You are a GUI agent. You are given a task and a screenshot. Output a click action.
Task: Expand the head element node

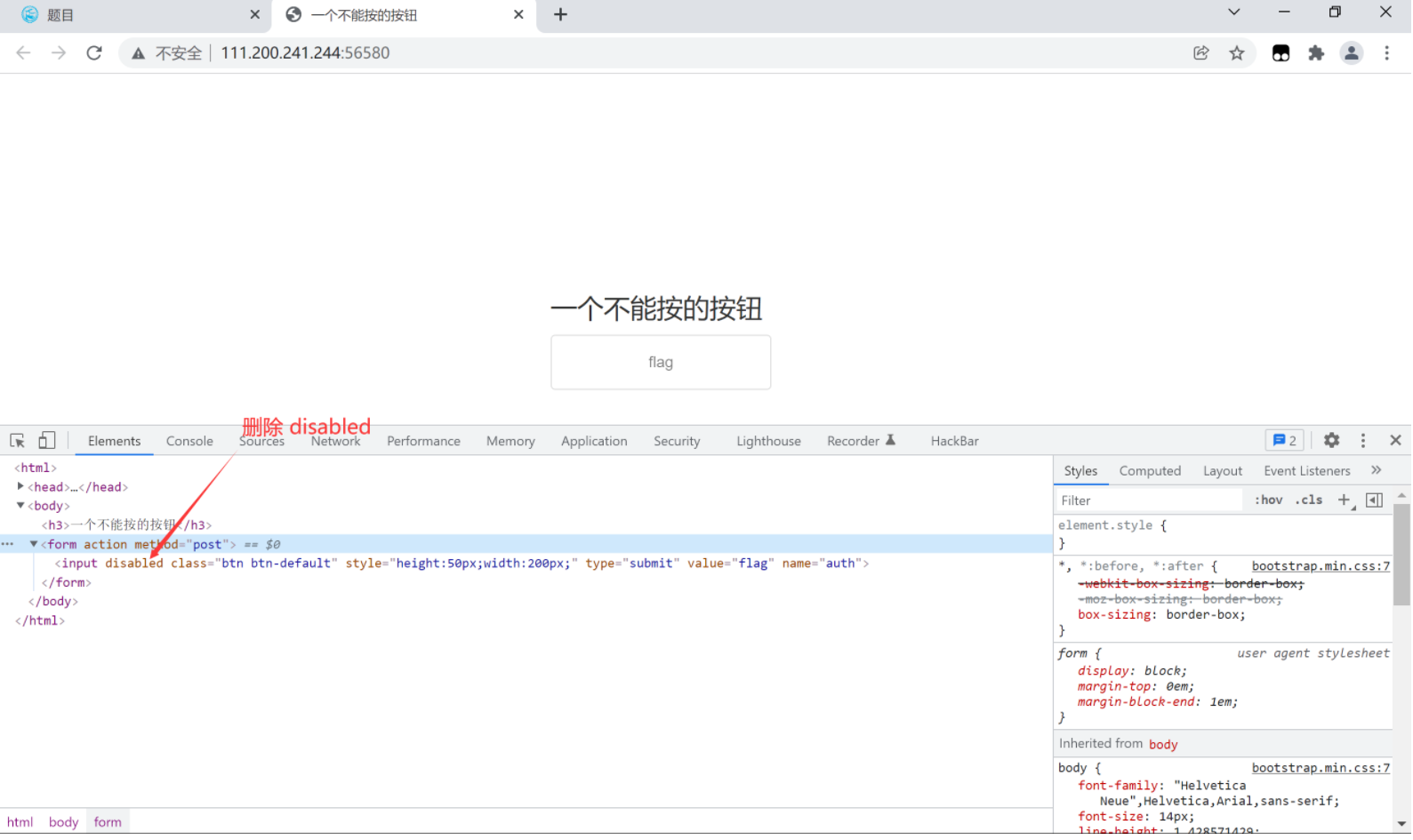[x=20, y=487]
